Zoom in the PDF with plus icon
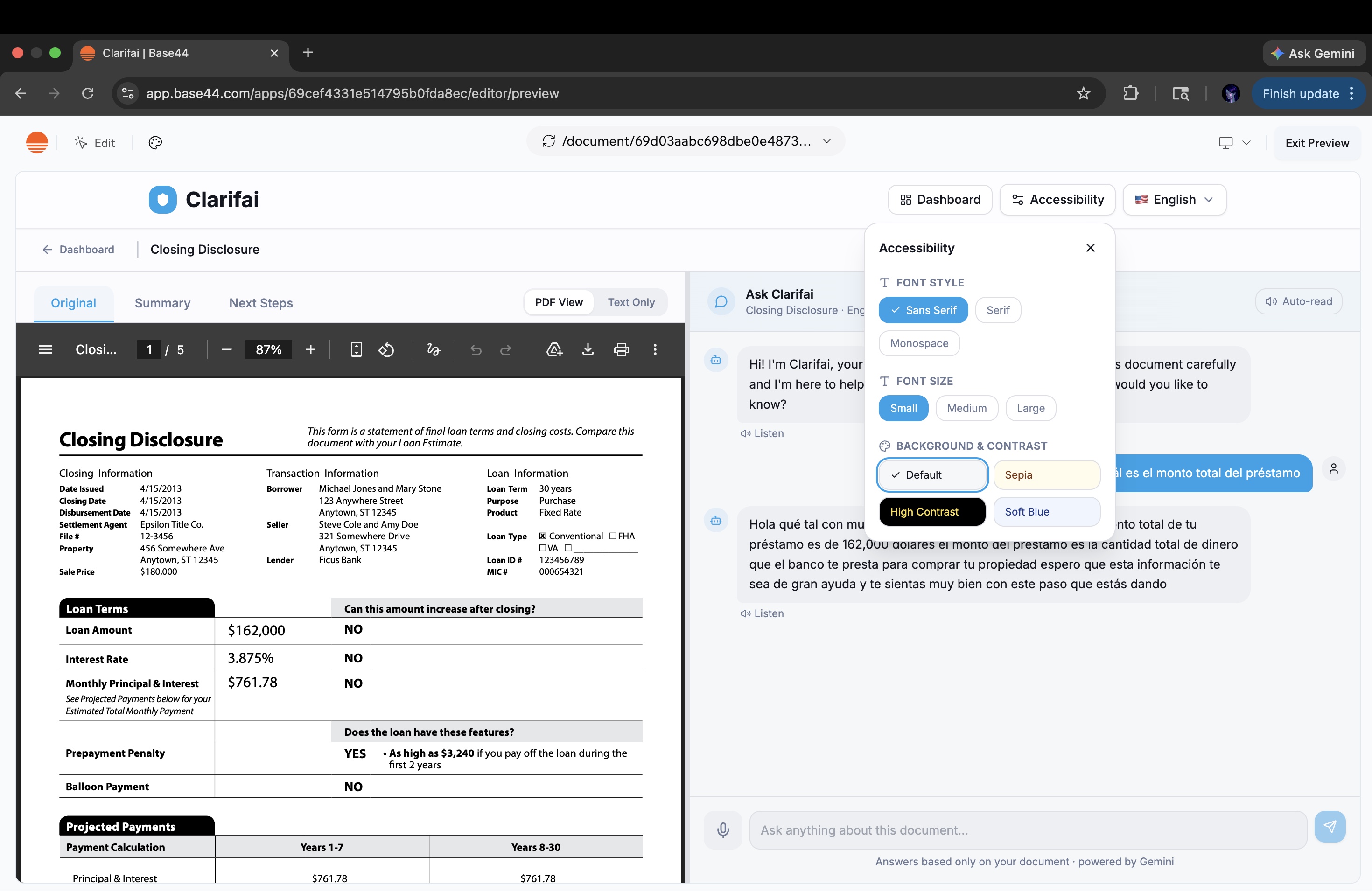 coord(311,350)
